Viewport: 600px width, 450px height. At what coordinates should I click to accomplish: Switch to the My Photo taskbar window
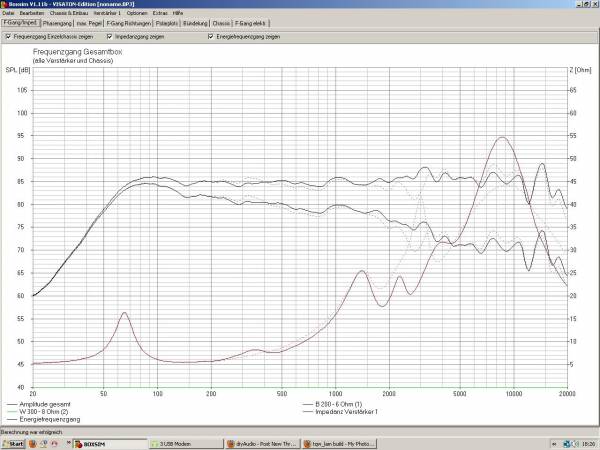[x=339, y=444]
